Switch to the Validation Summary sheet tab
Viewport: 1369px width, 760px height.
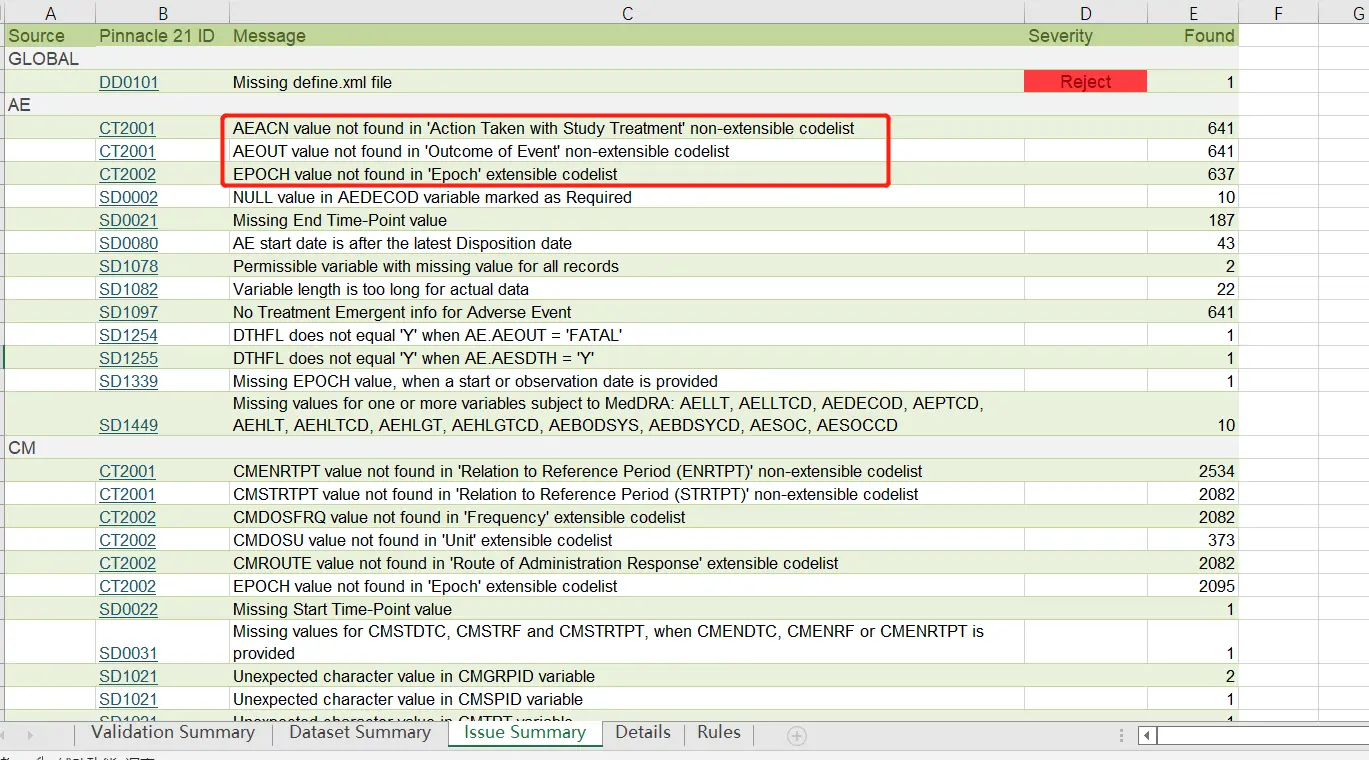[x=172, y=732]
